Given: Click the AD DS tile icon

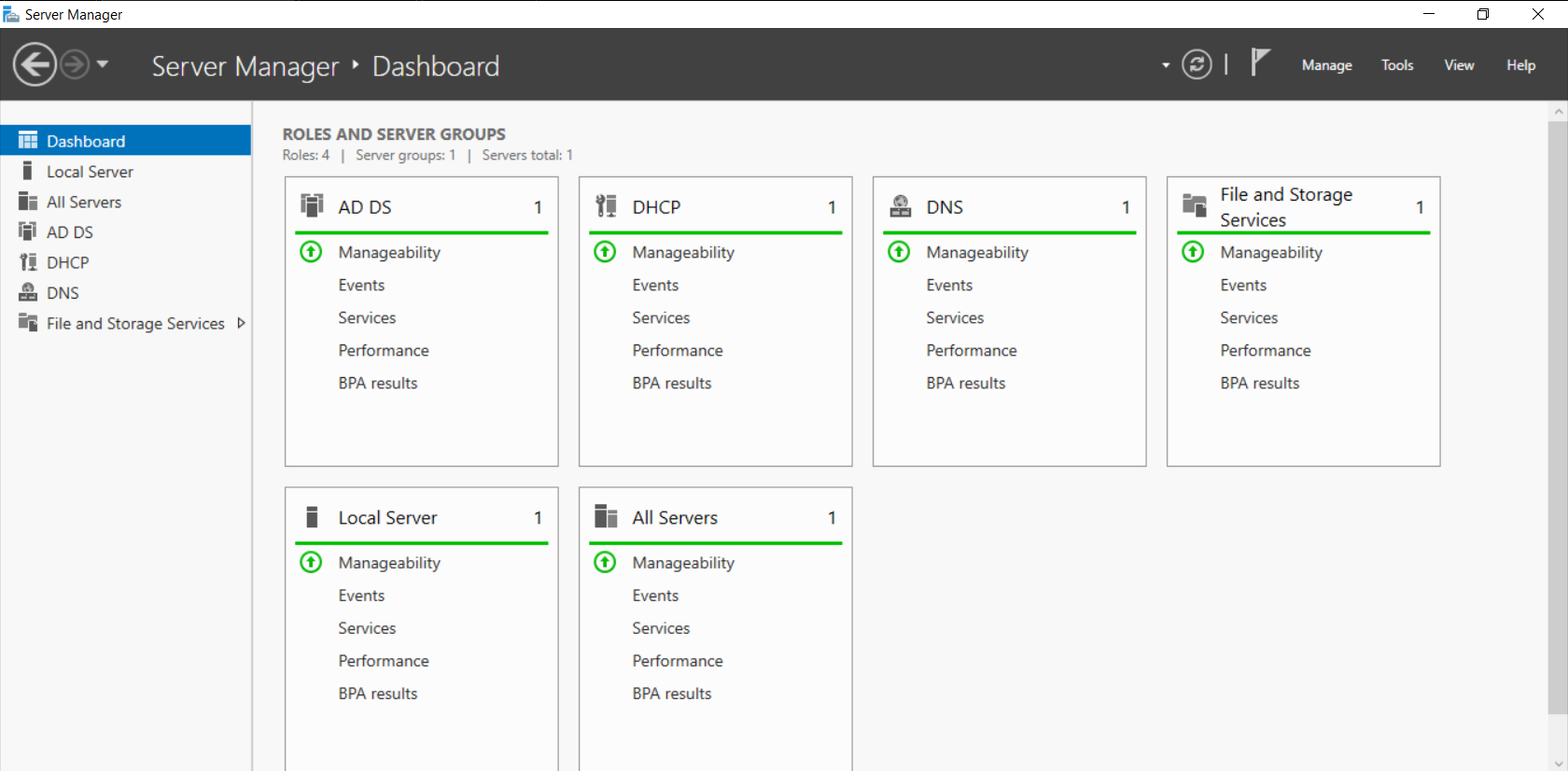Looking at the screenshot, I should (x=312, y=205).
